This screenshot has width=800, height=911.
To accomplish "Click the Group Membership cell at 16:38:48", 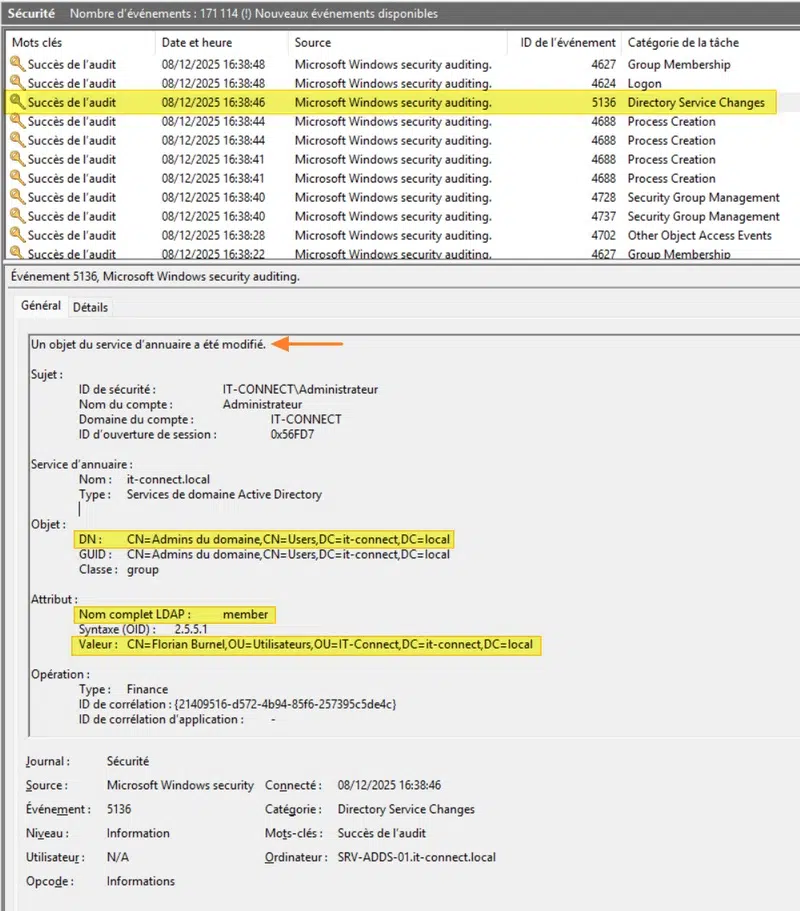I will pyautogui.click(x=679, y=64).
